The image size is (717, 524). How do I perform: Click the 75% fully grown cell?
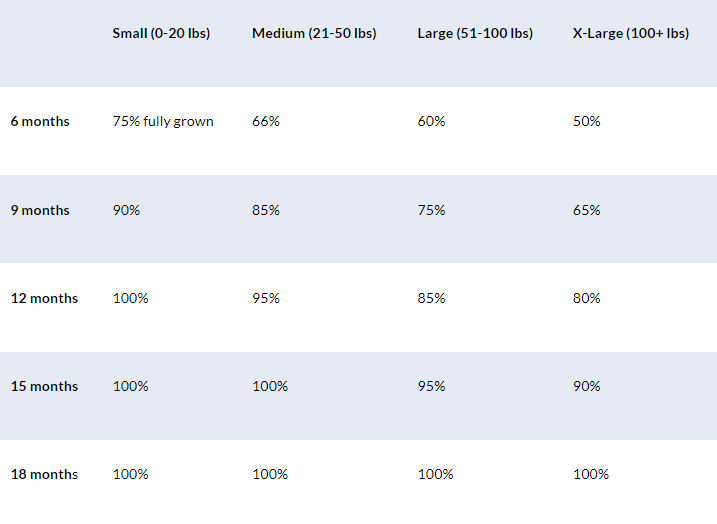point(163,122)
